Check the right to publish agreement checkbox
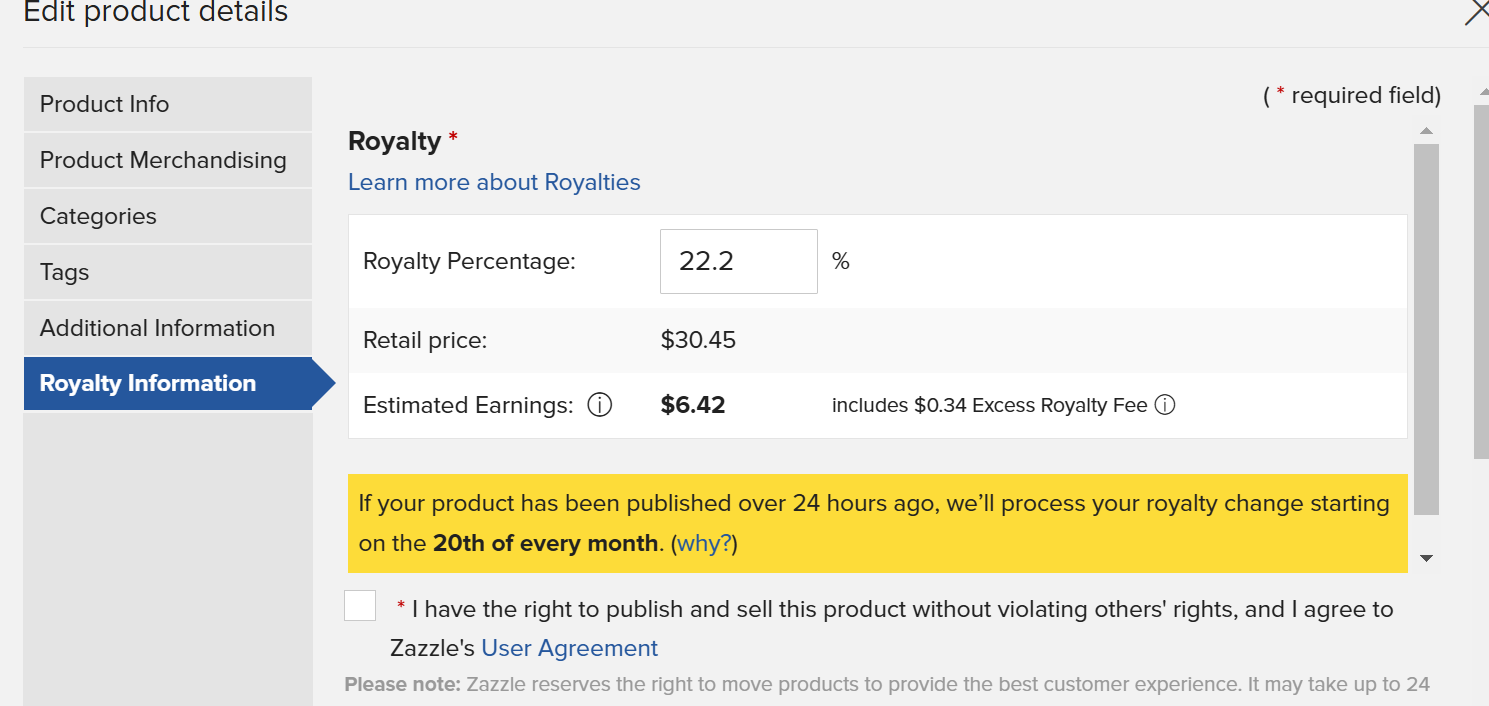Screen dimensions: 1489x706 [x=360, y=605]
